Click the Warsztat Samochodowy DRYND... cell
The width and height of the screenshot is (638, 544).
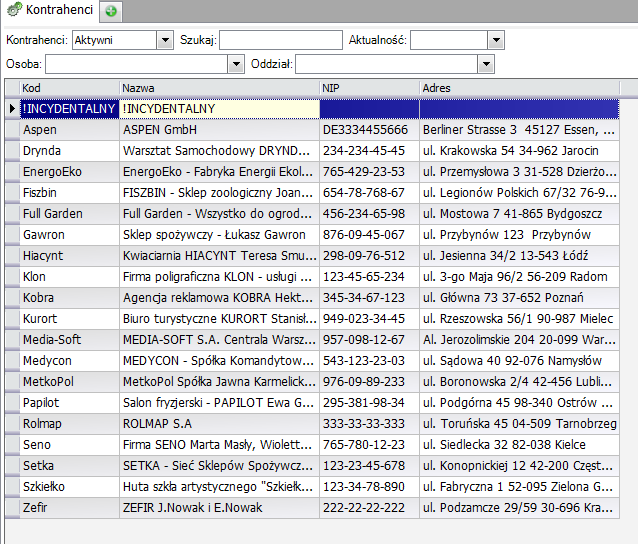tap(219, 151)
